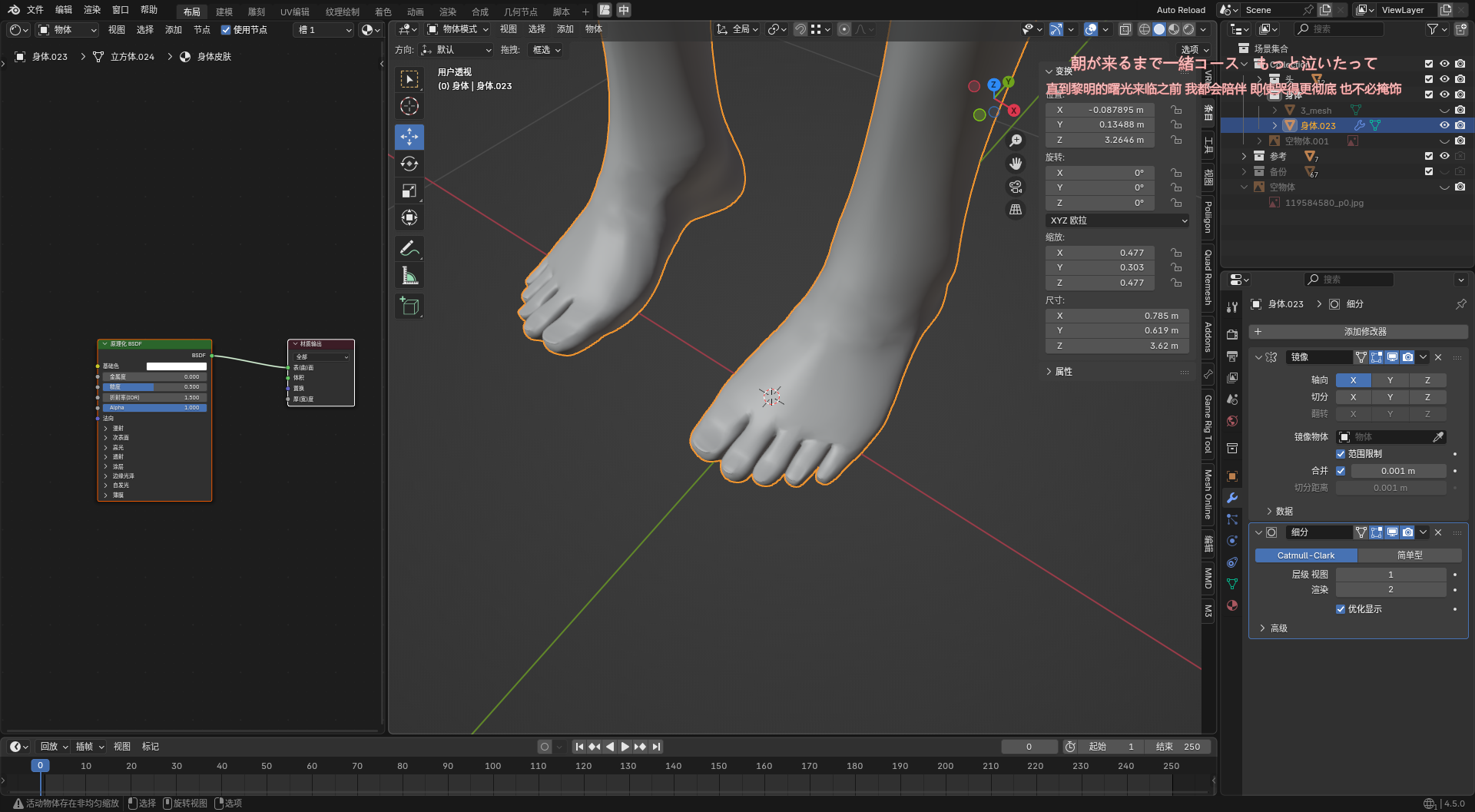Switch to the UV编辑 workspace tab
This screenshot has width=1475, height=812.
point(294,12)
